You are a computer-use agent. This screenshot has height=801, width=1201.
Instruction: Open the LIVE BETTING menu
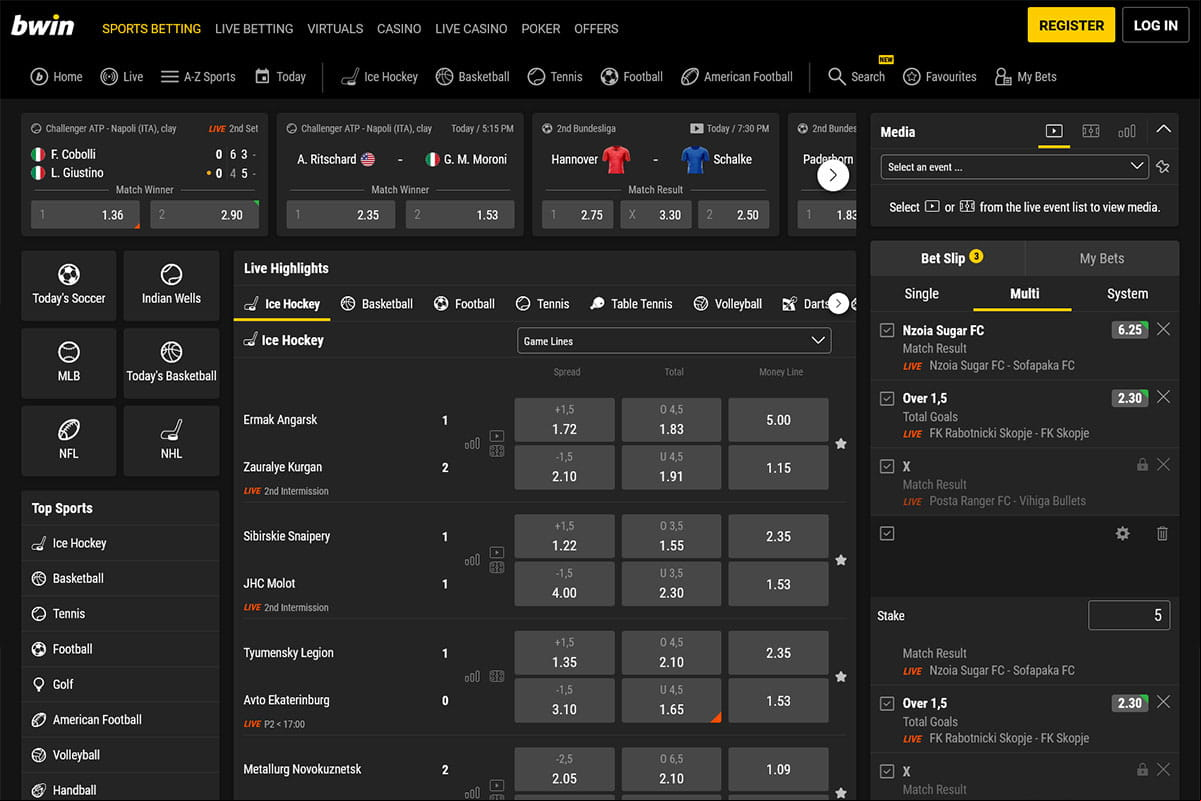(x=254, y=28)
